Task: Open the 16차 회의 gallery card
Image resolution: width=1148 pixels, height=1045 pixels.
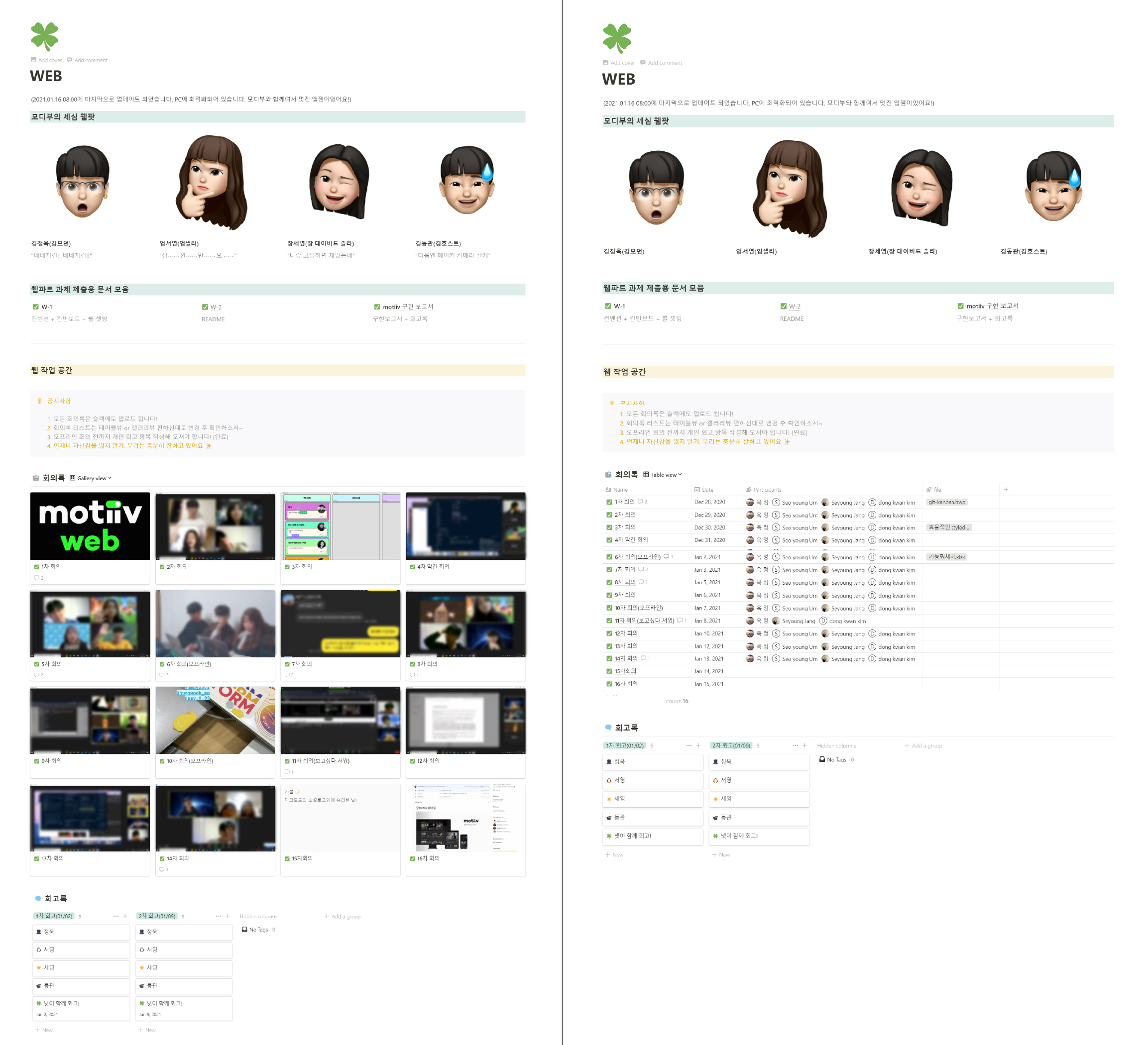Action: (466, 830)
